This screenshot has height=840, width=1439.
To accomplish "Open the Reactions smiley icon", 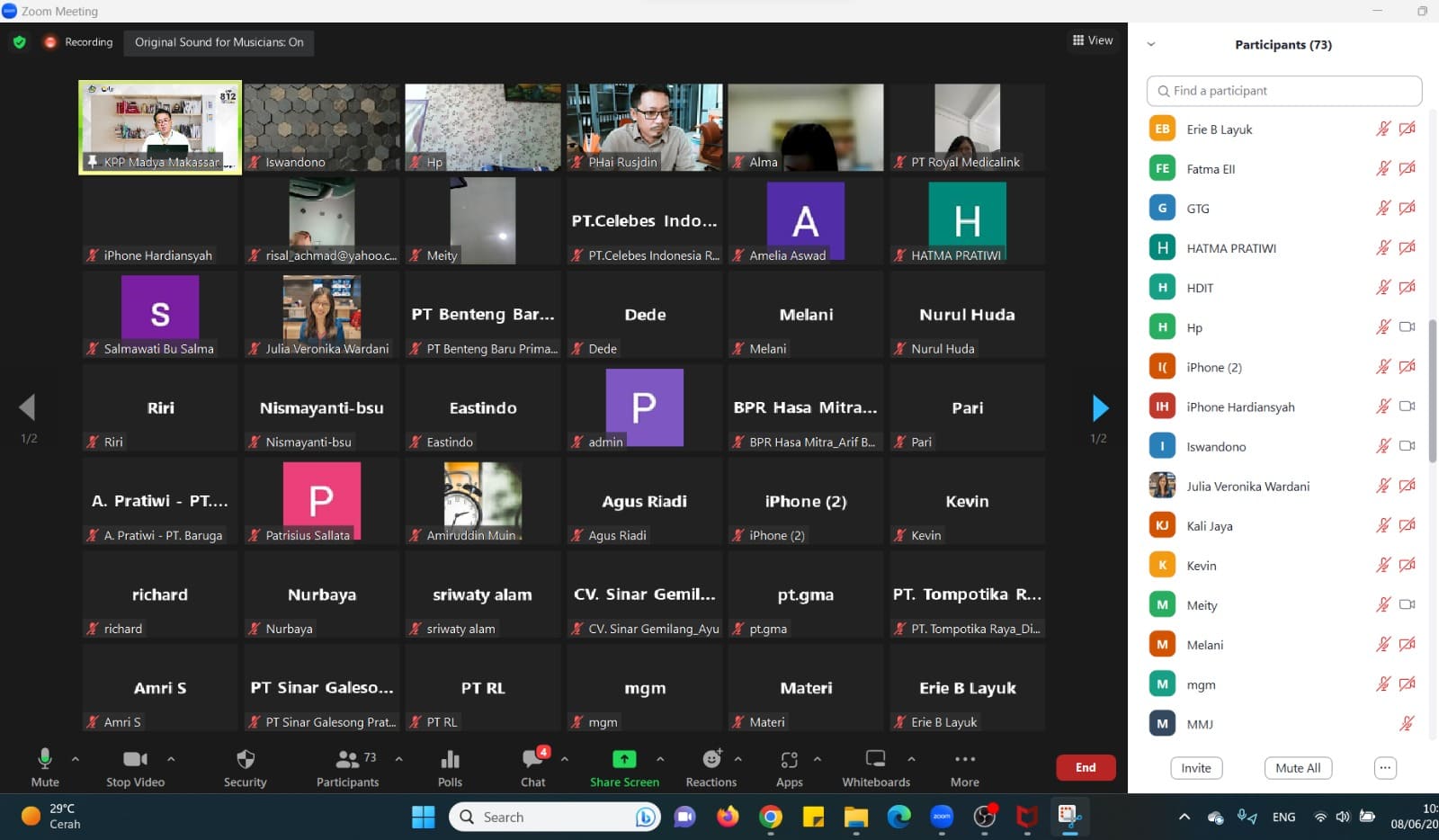I will [711, 760].
